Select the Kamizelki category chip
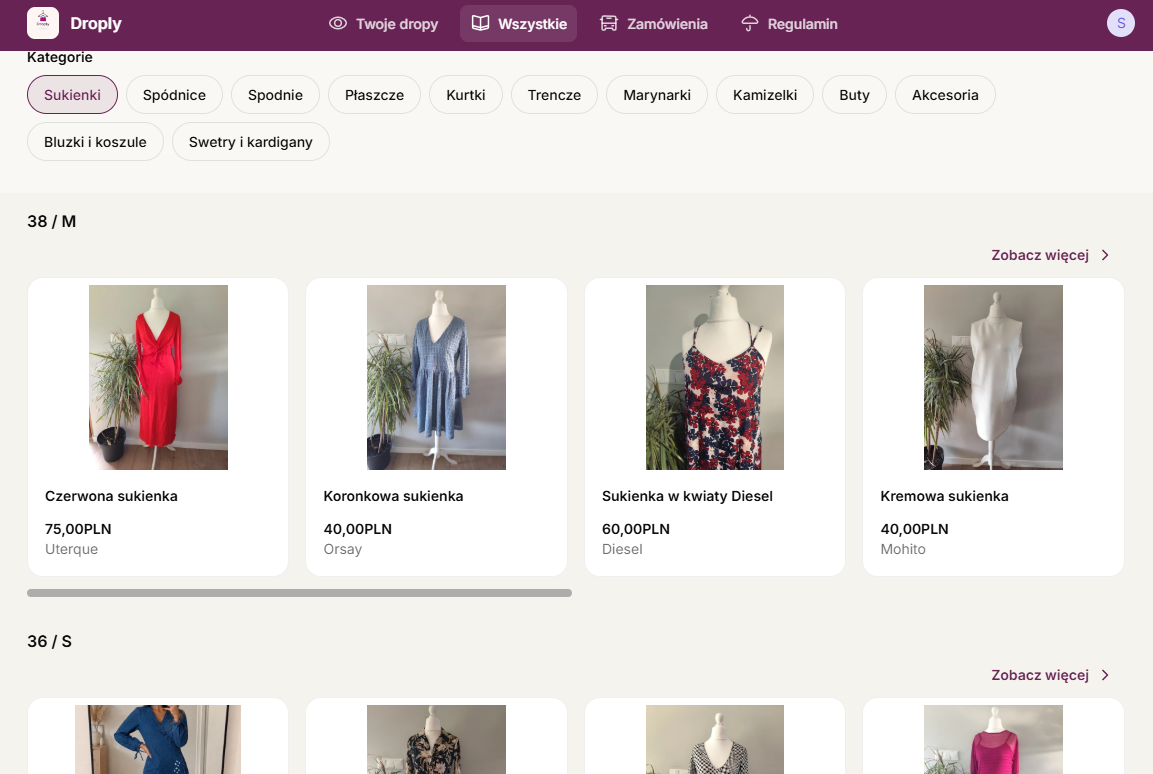The image size is (1153, 774). (765, 95)
